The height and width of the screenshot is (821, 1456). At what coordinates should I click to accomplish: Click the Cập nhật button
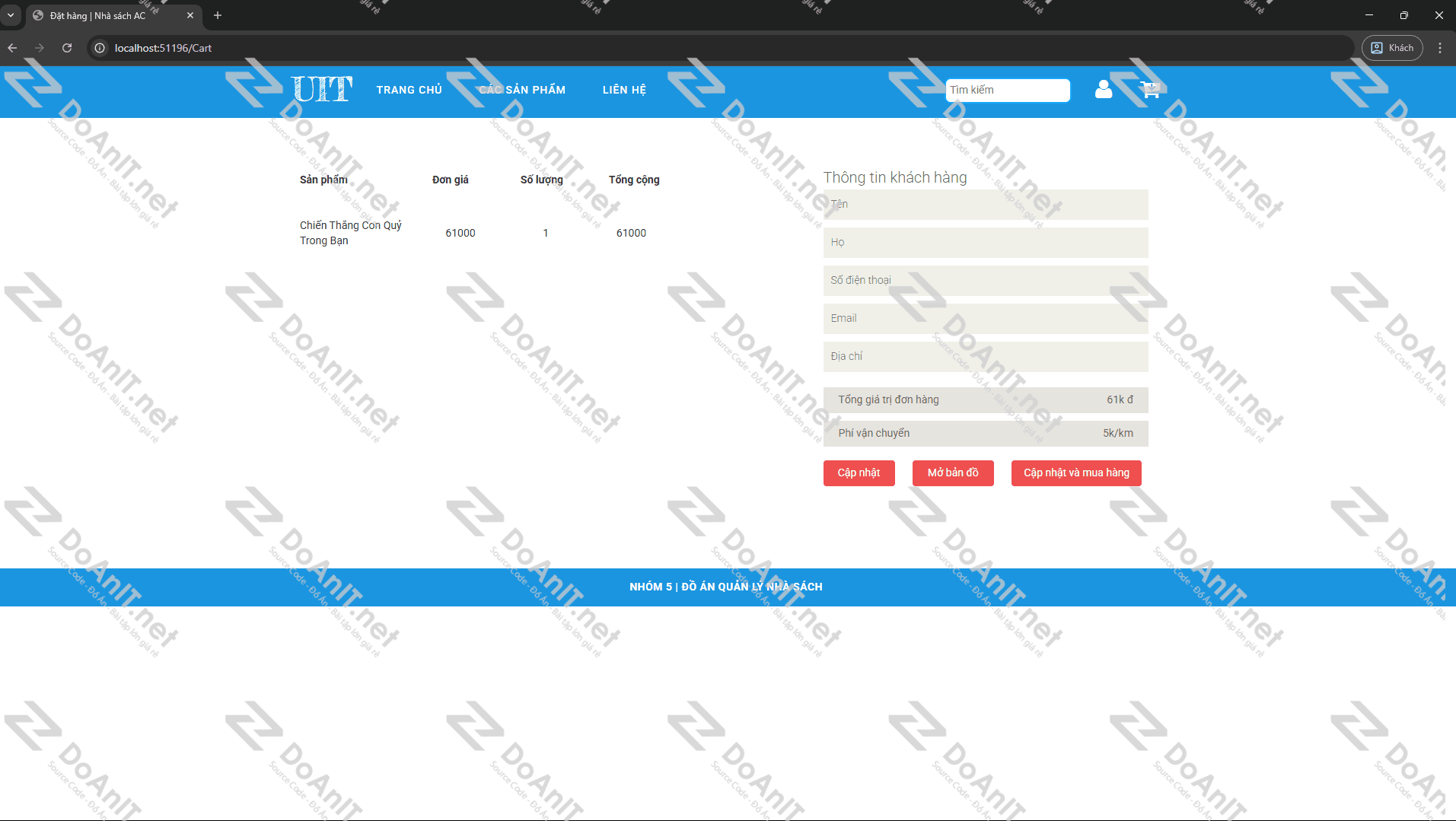[859, 473]
